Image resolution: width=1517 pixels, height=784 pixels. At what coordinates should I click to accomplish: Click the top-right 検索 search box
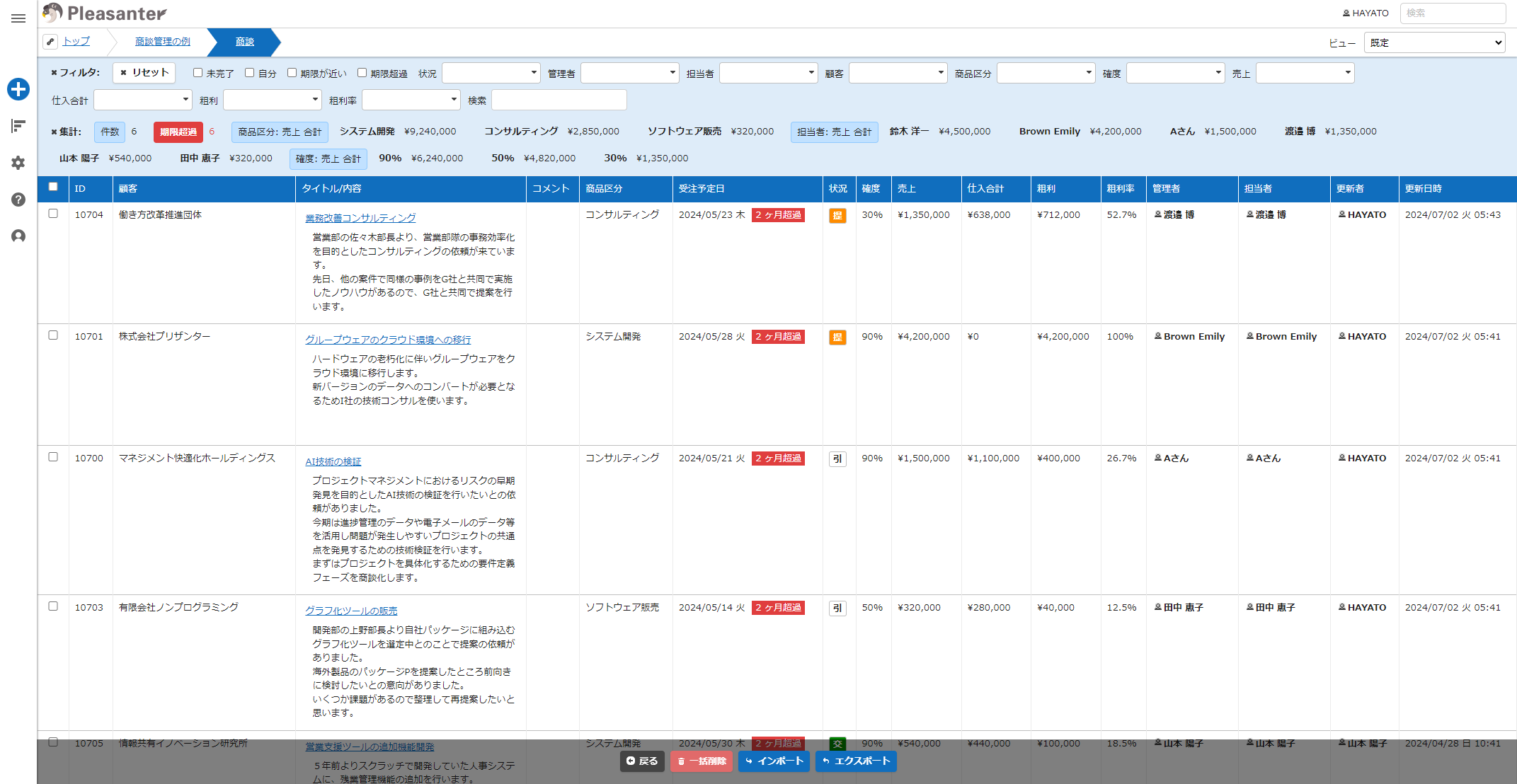tap(1453, 13)
